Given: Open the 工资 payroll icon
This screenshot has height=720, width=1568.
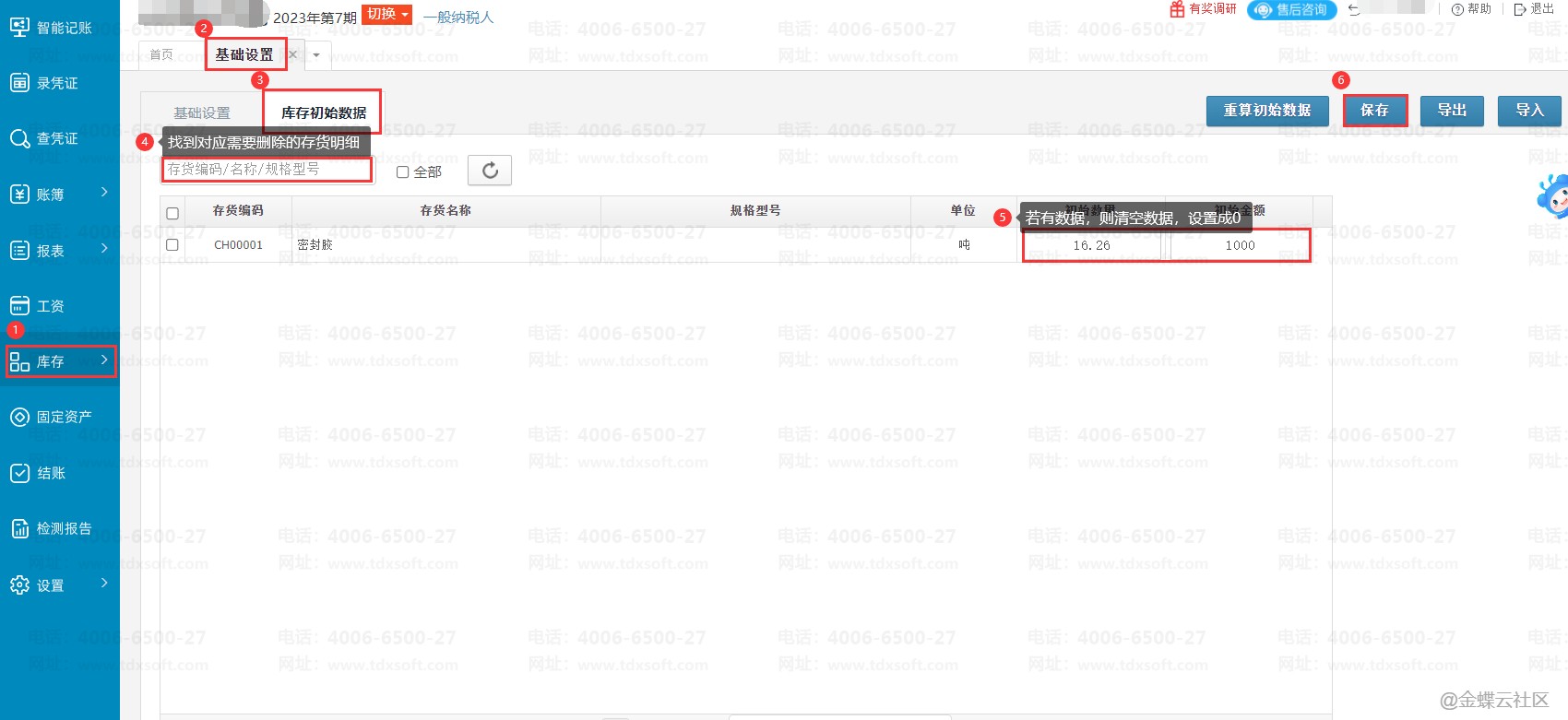Looking at the screenshot, I should (x=19, y=306).
